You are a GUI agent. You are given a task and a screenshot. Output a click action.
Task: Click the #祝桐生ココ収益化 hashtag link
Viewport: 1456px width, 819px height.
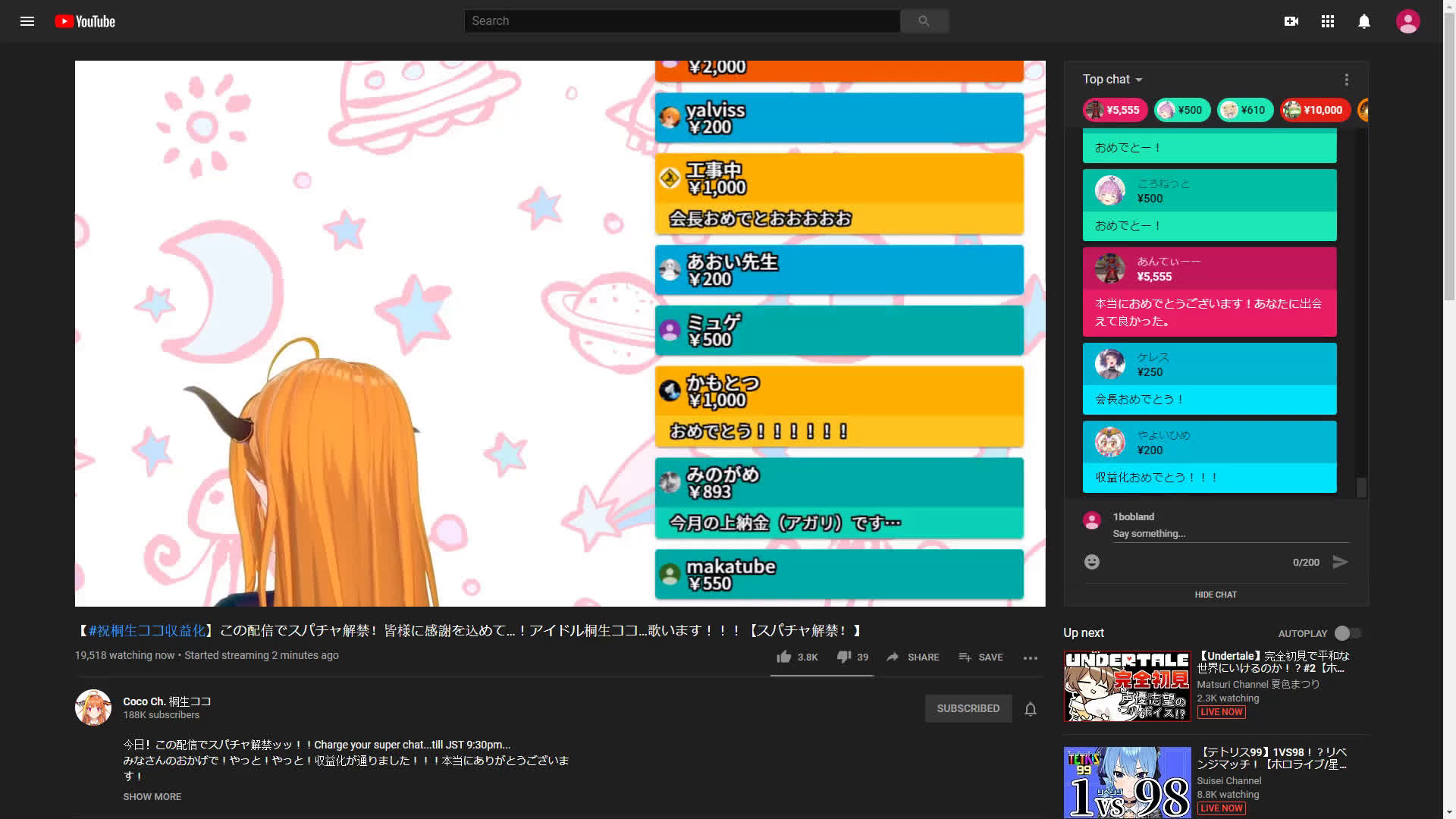tap(147, 631)
